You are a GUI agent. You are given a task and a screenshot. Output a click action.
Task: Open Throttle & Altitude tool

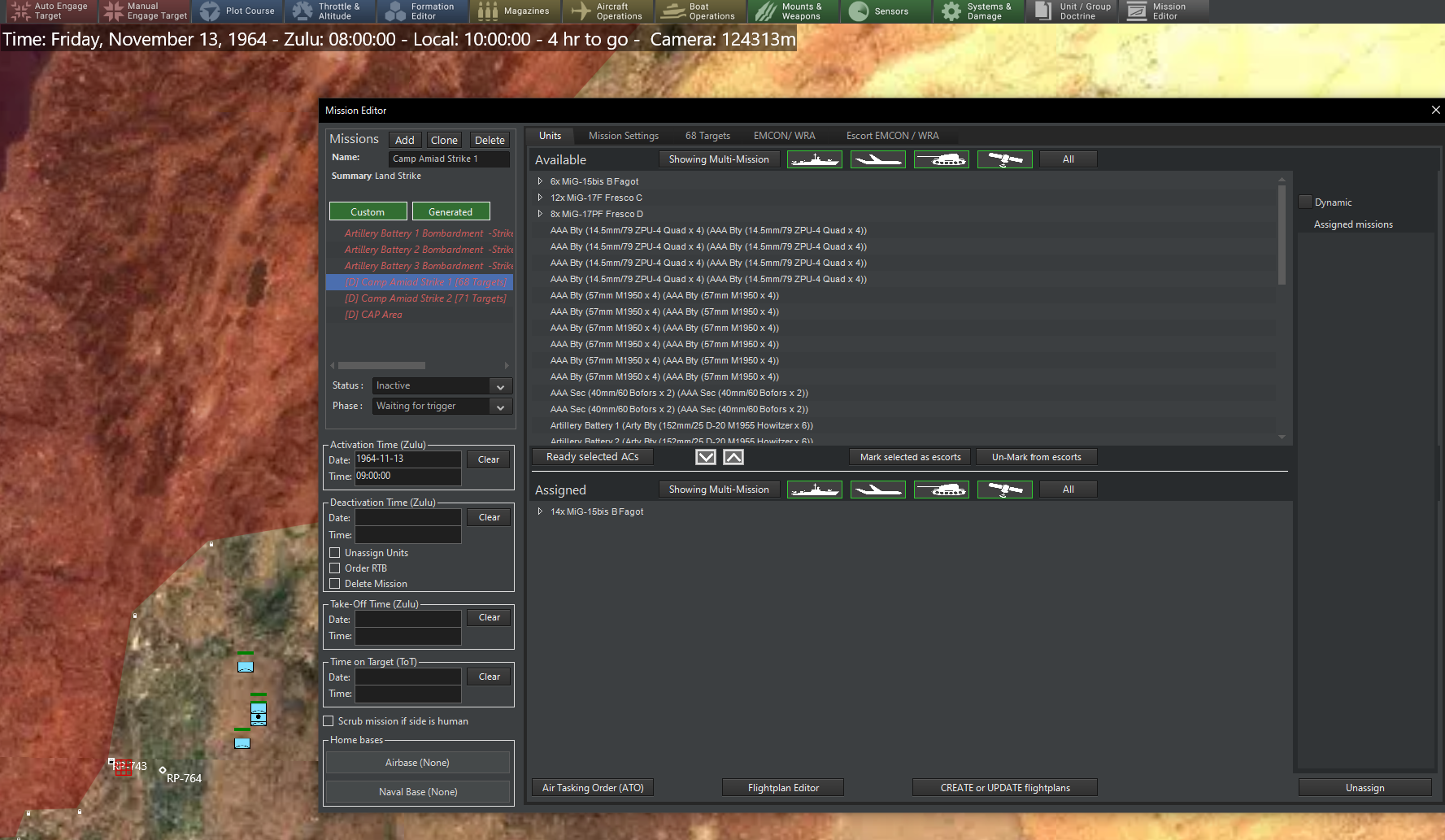330,11
